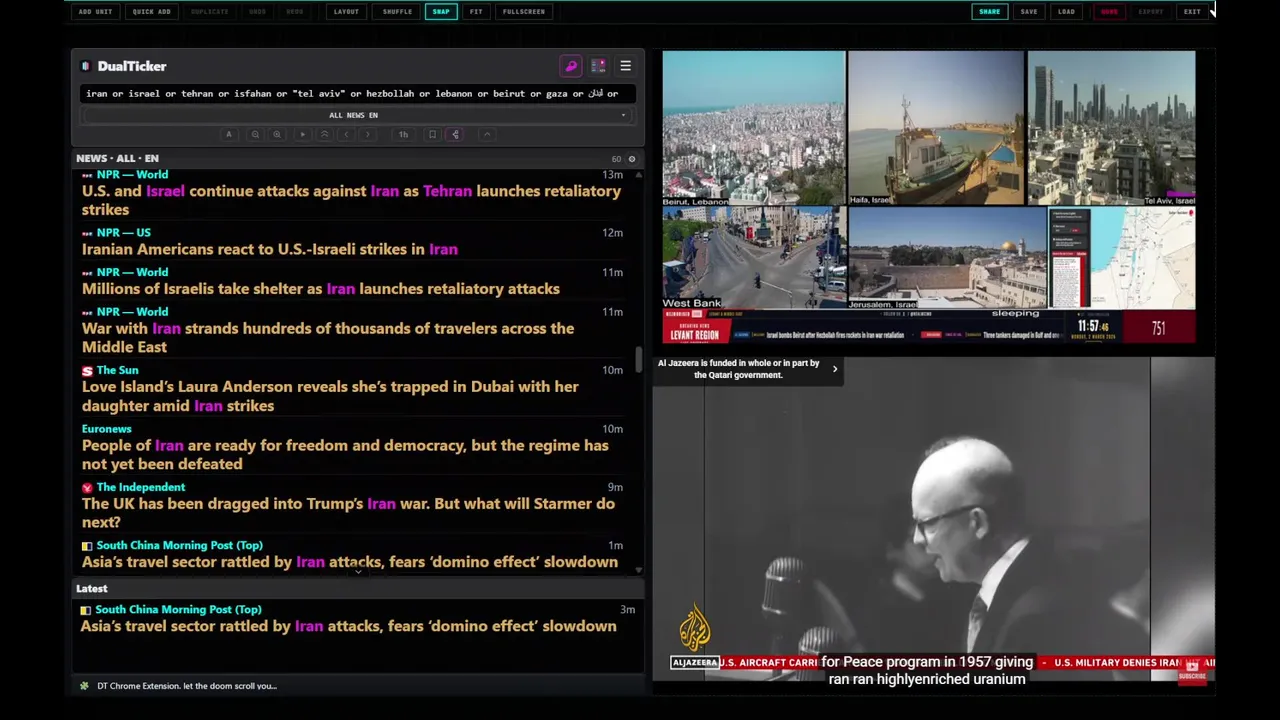Click the UNDO button
Screen dimensions: 1280x720
(257, 12)
